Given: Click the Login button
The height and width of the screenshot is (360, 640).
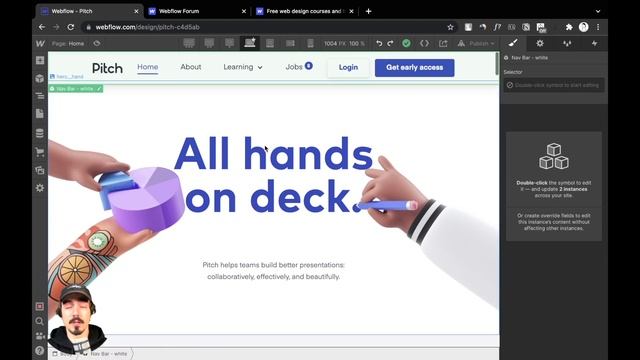Looking at the screenshot, I should click(348, 67).
